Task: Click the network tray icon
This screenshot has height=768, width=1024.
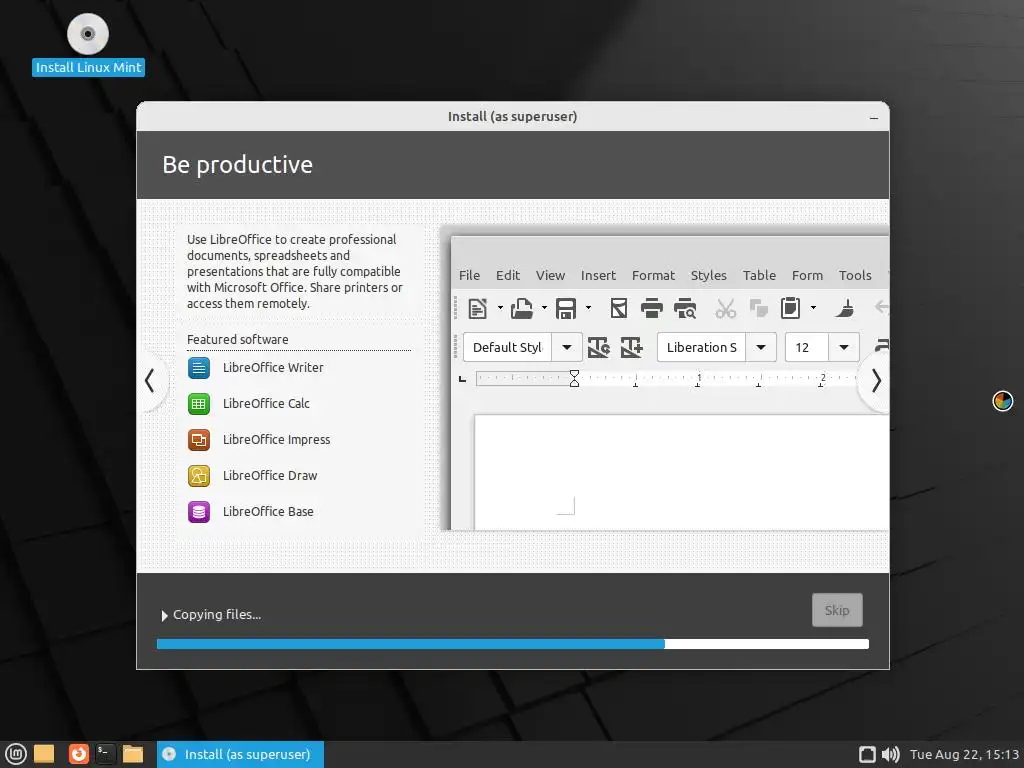Action: [x=867, y=754]
